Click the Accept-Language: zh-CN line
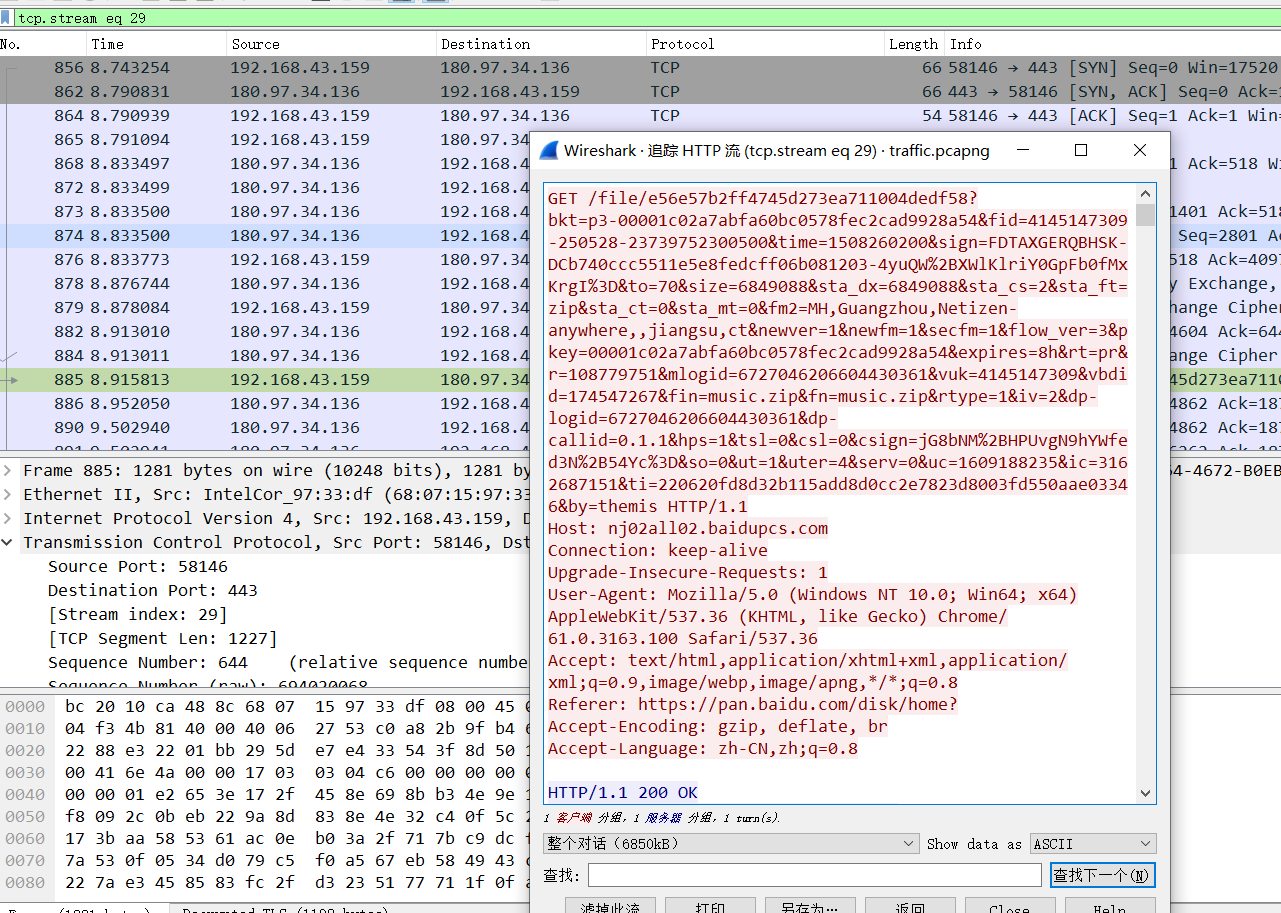 click(703, 748)
